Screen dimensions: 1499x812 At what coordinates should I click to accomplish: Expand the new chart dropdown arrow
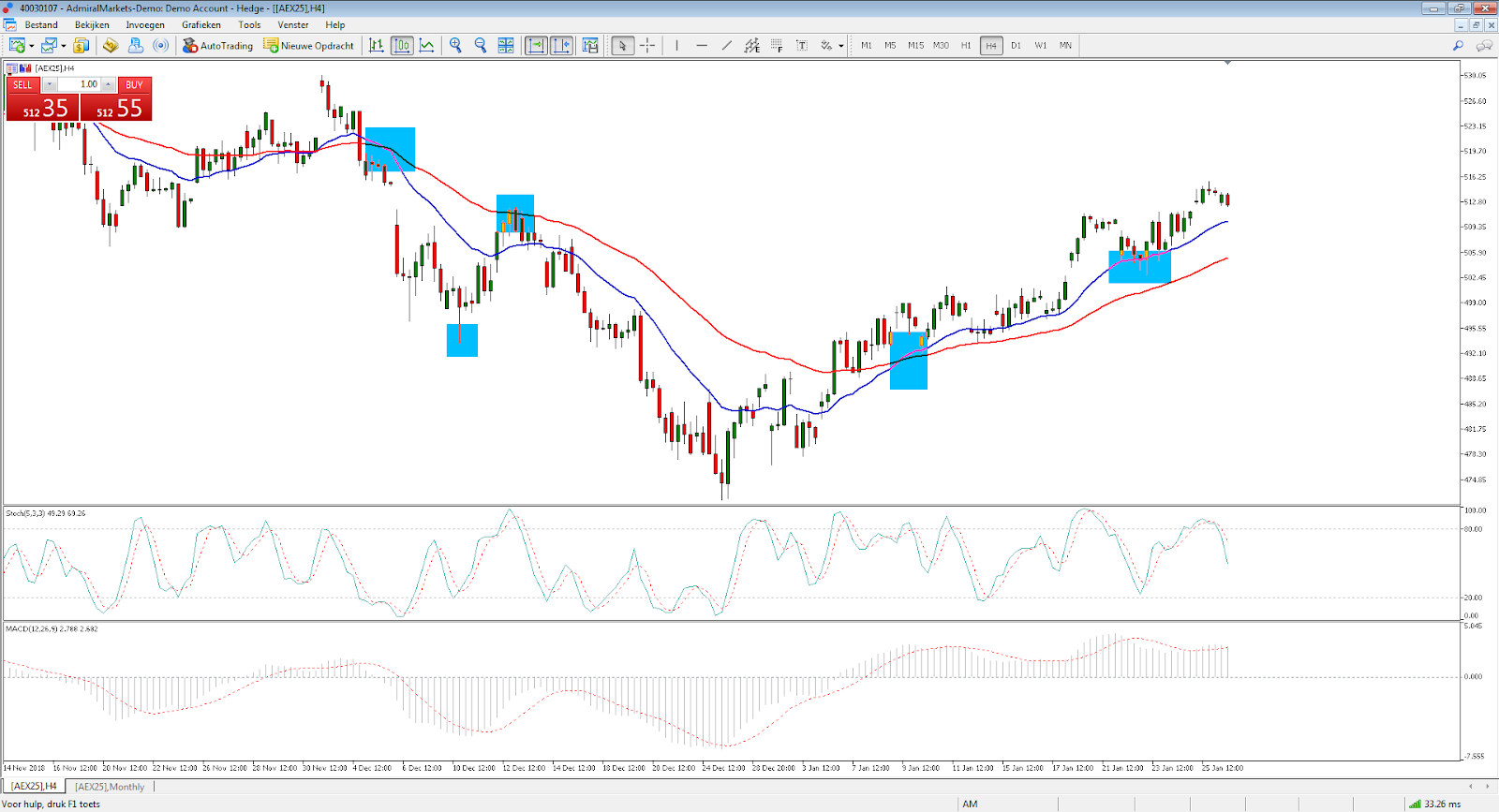click(32, 46)
